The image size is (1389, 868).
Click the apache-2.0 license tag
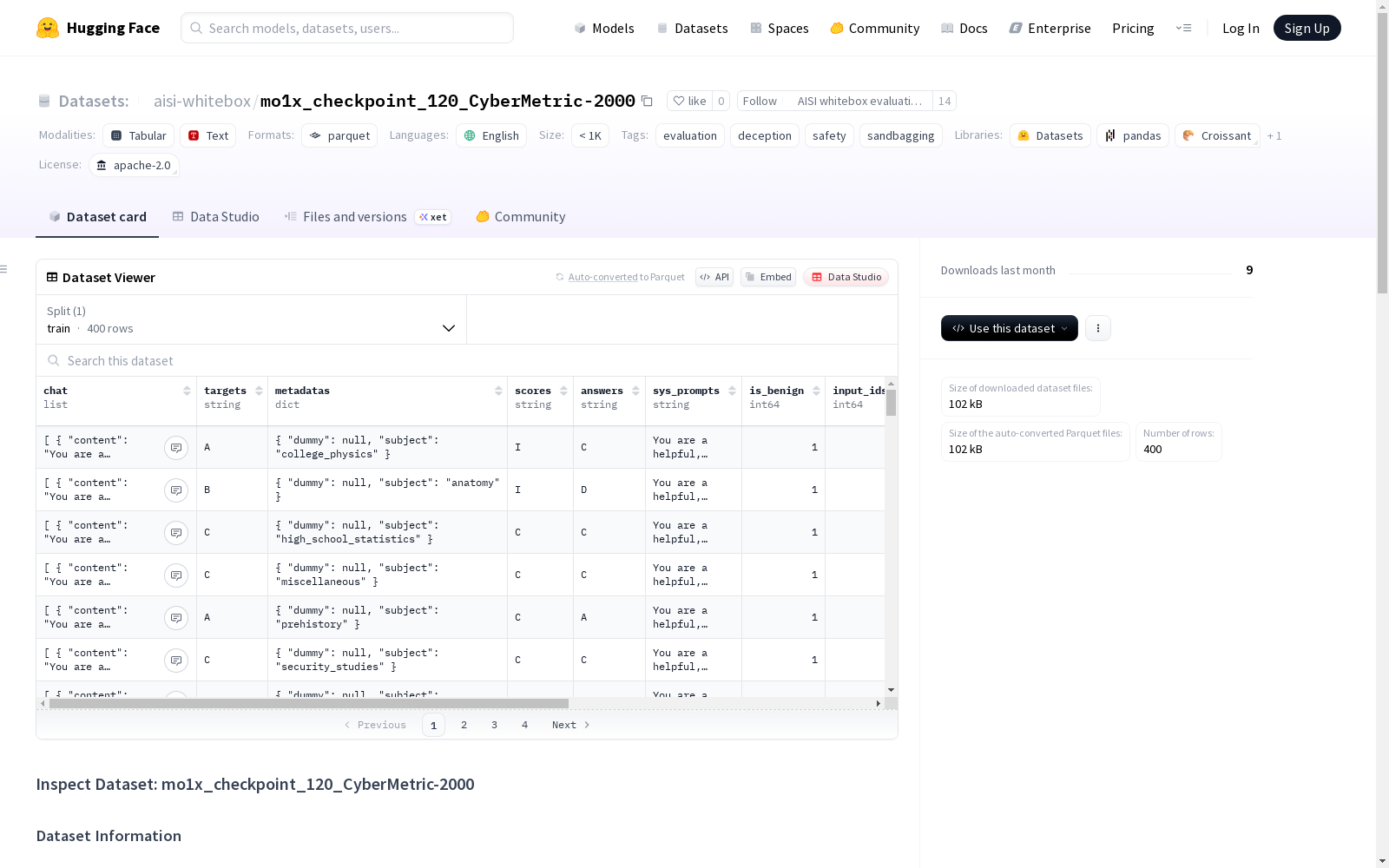coord(134,165)
